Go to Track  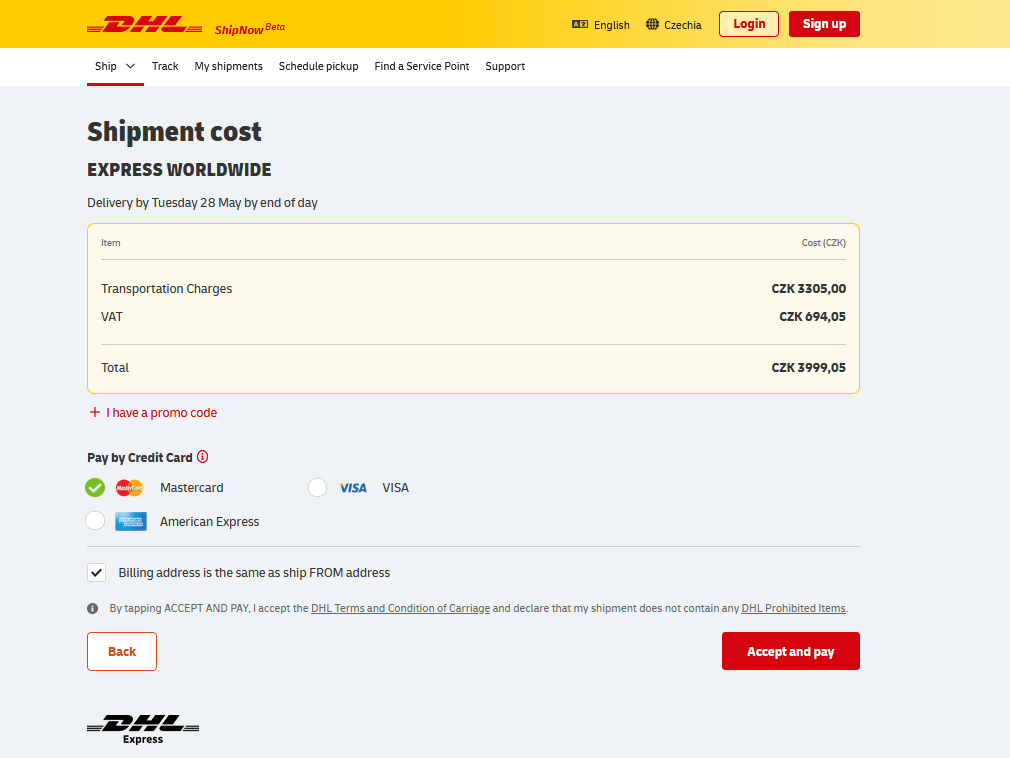[165, 66]
